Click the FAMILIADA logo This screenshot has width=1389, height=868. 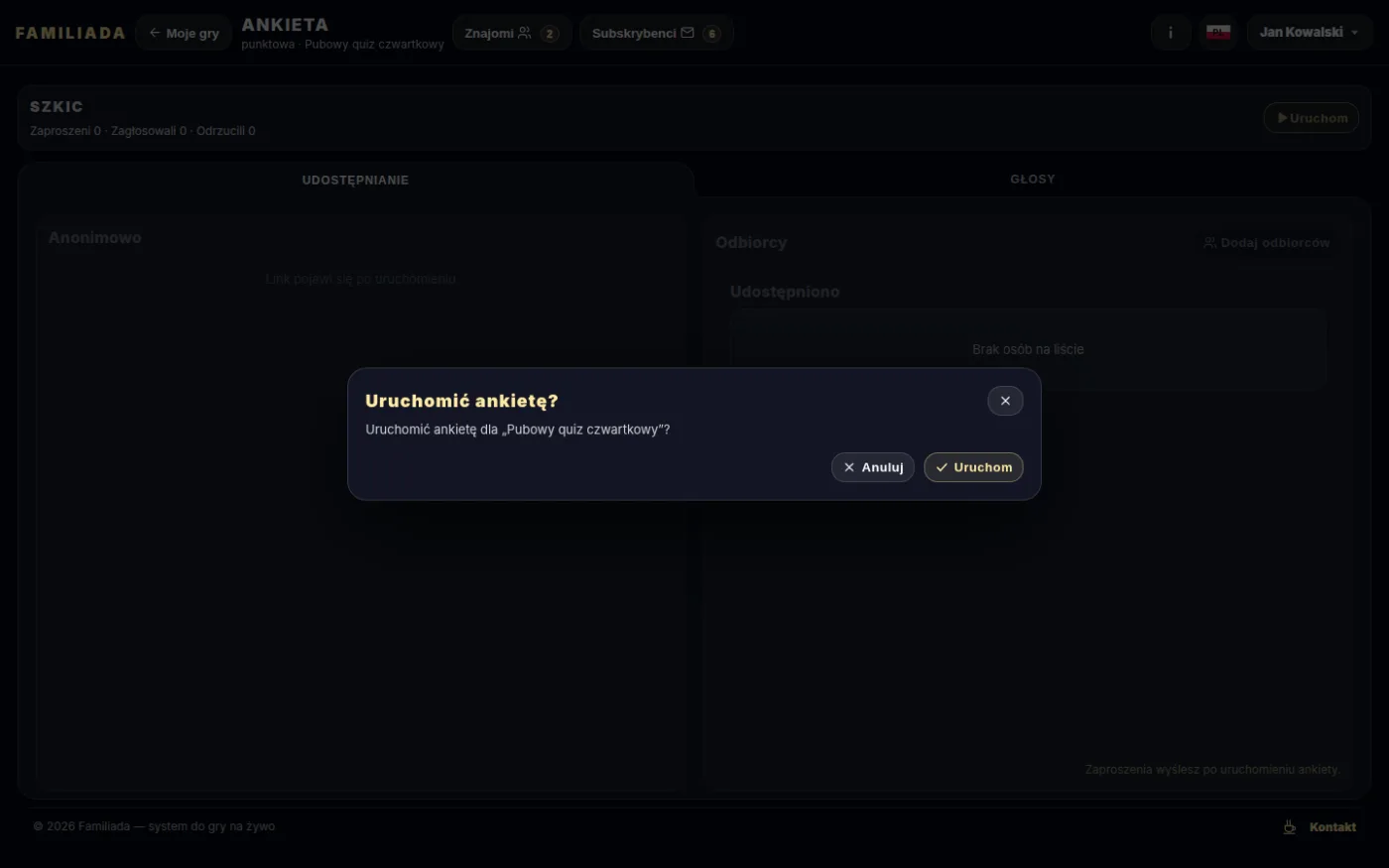pos(70,33)
